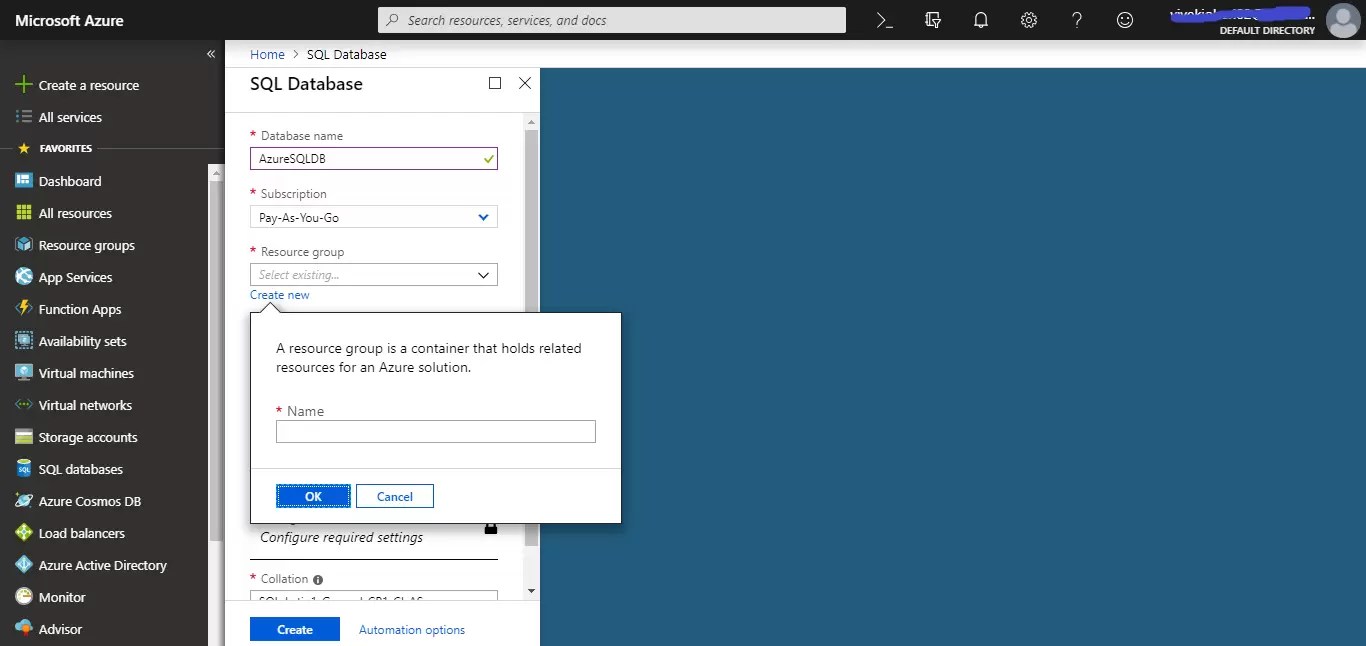Open Azure notifications bell icon

click(980, 20)
